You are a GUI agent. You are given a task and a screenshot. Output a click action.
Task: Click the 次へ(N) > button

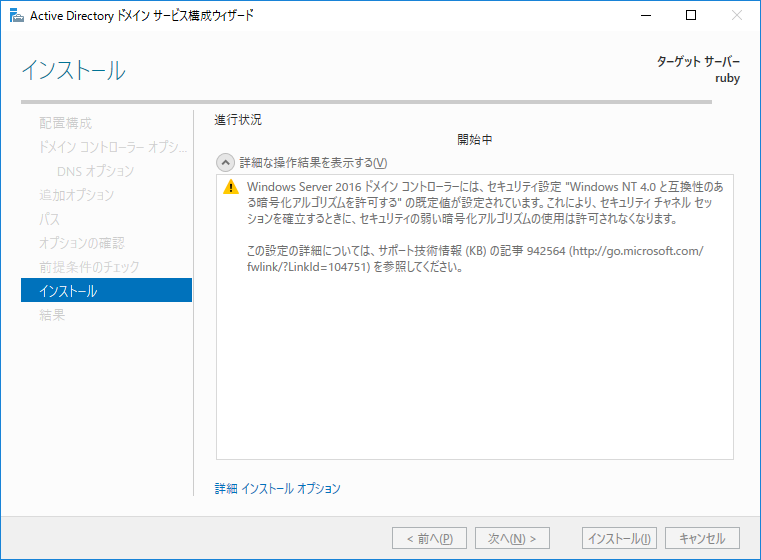(x=512, y=538)
